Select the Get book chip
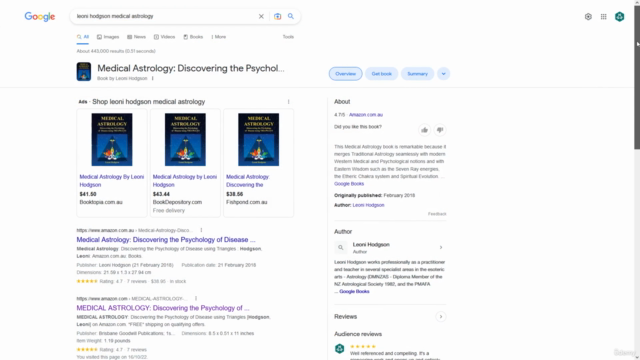640x360 pixels. (x=381, y=74)
